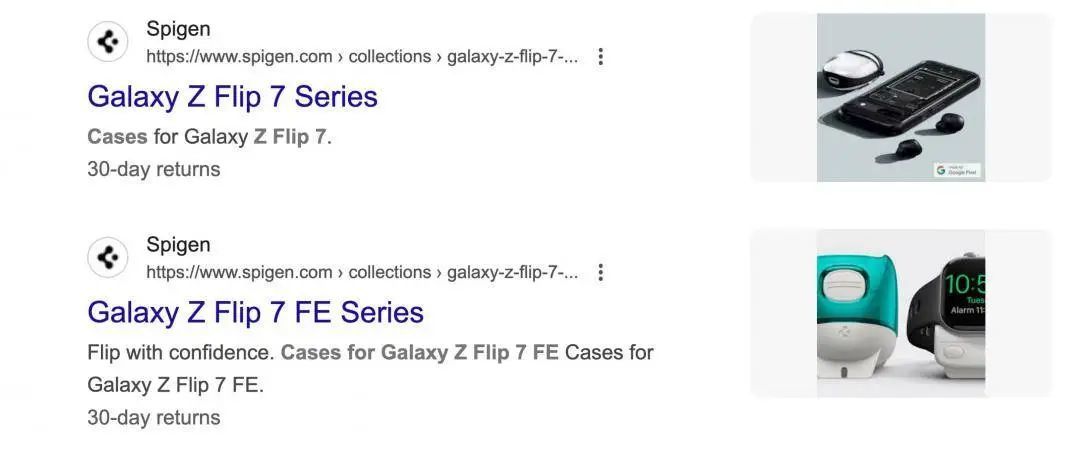Open the "Galaxy Z Flip 7 FE Series" title link
This screenshot has width=1080, height=455.
pos(255,313)
